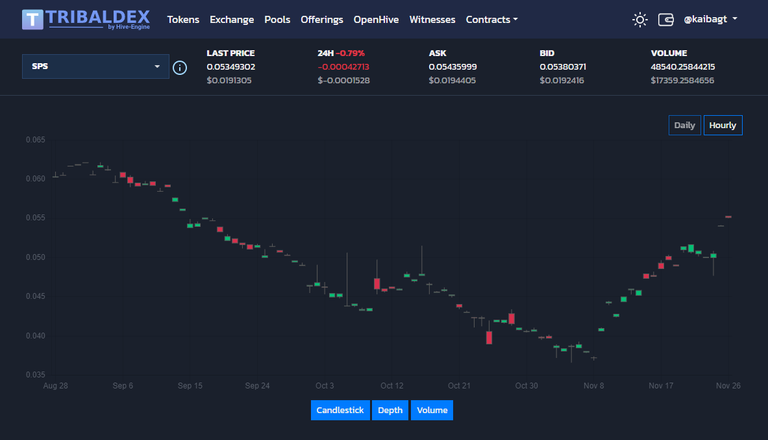Go to the Exchange page
Image resolution: width=768 pixels, height=440 pixels.
click(x=232, y=20)
